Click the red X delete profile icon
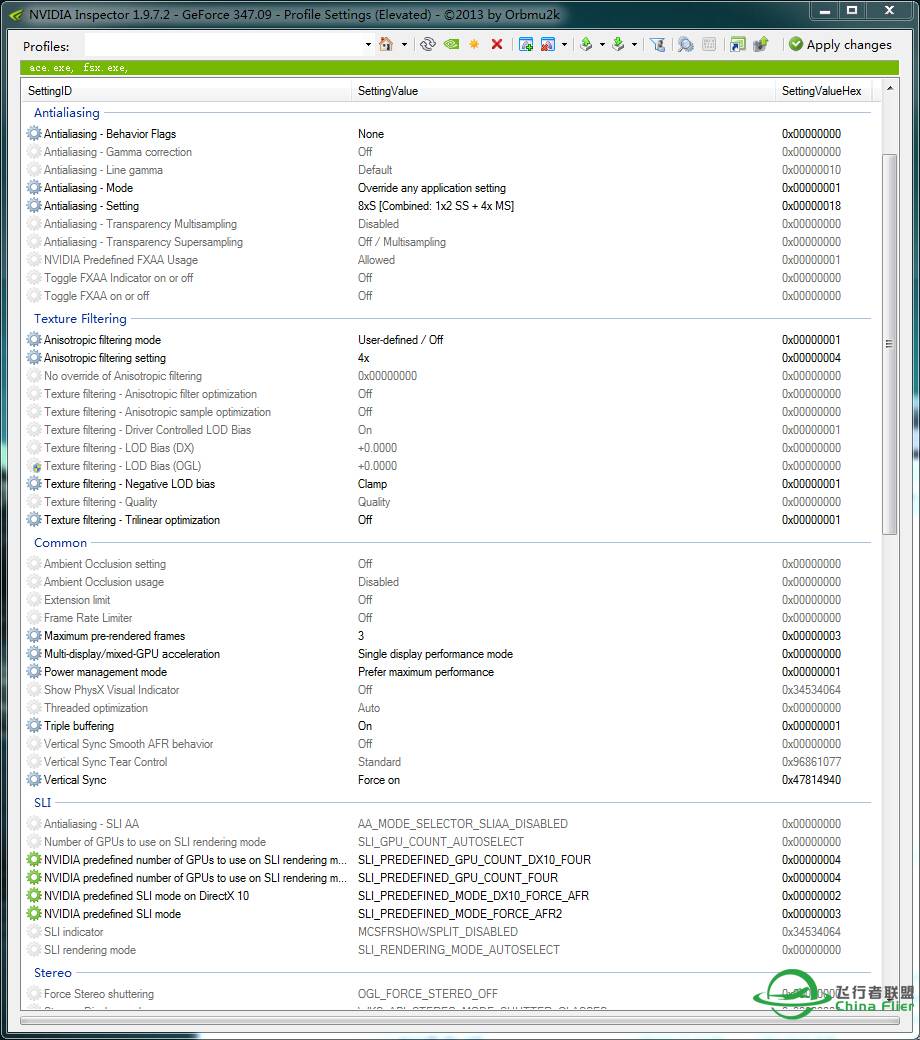Screen dimensions: 920x1040 click(x=497, y=44)
